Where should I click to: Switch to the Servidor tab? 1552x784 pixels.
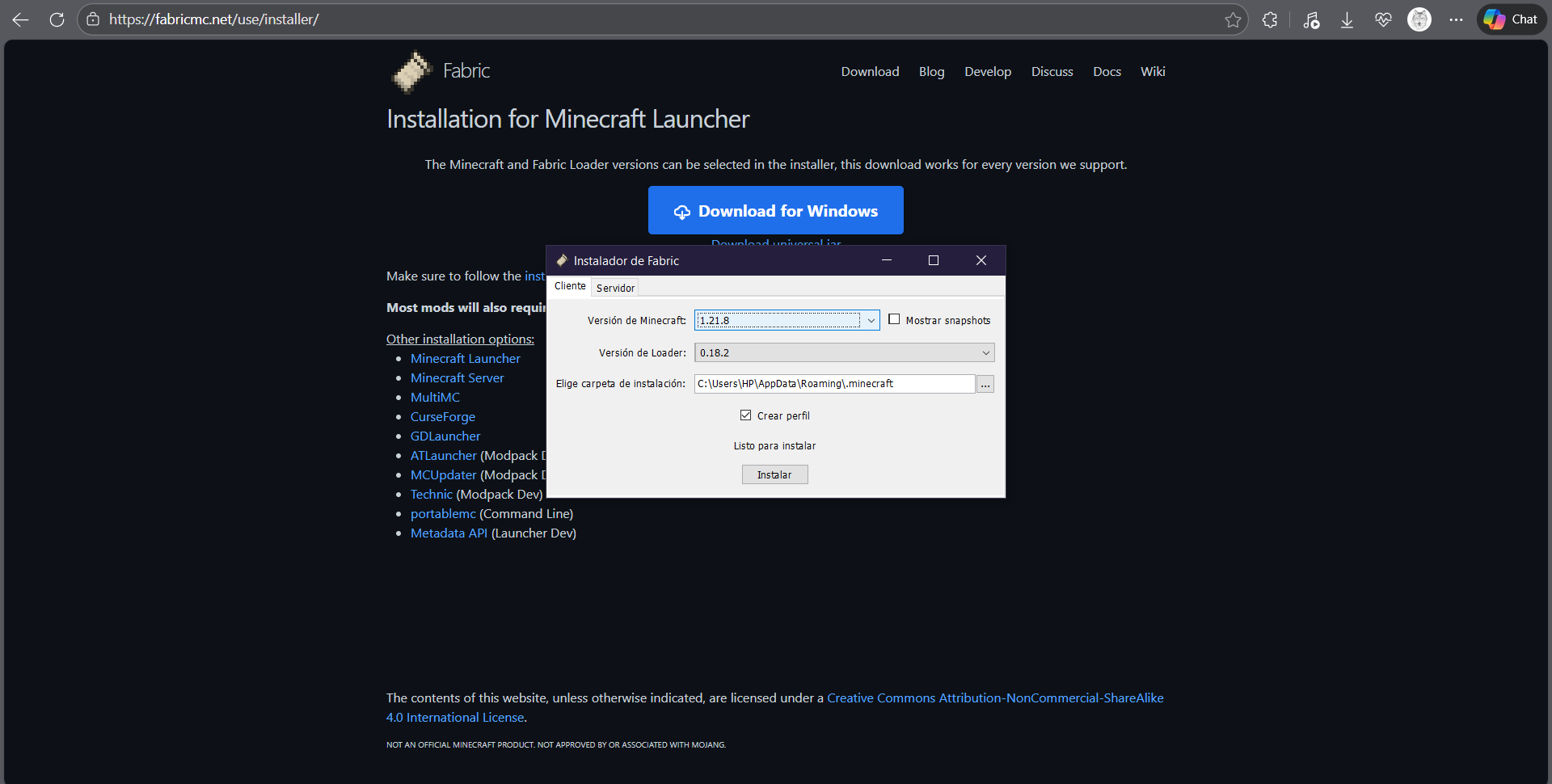(615, 289)
